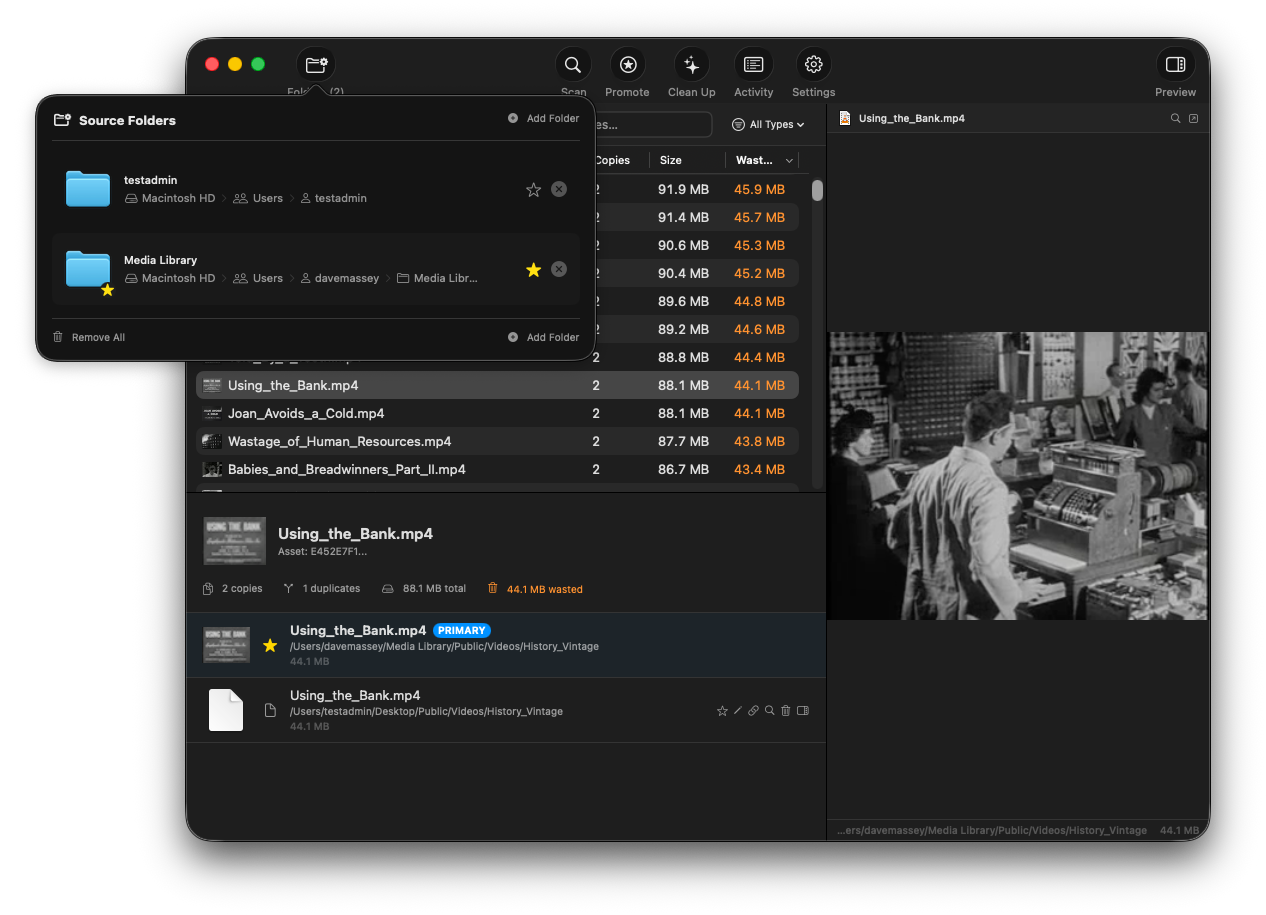Replace the testadmin duplicate with a link

(x=753, y=710)
